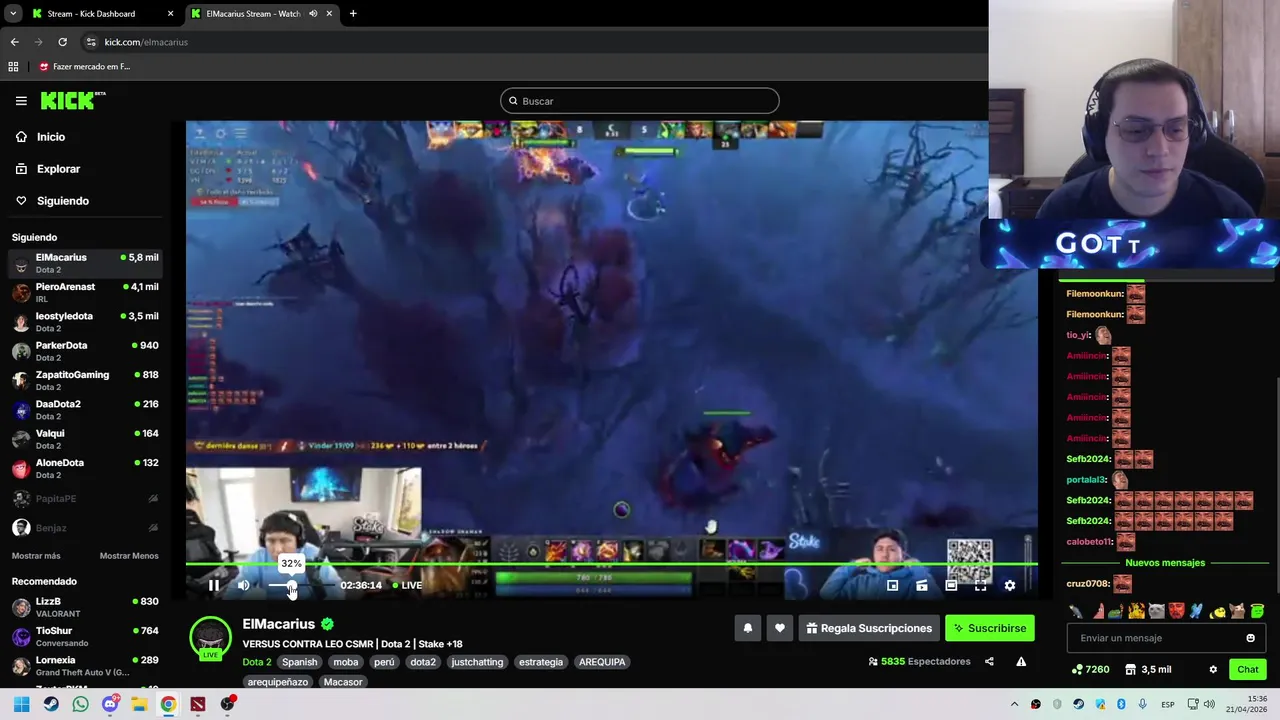Turn on notifications with the bell icon
Screen dimensions: 1280x720
747,628
